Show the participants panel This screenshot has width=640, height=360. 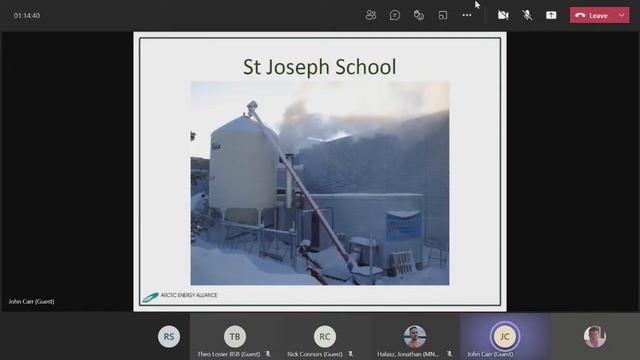click(x=371, y=16)
